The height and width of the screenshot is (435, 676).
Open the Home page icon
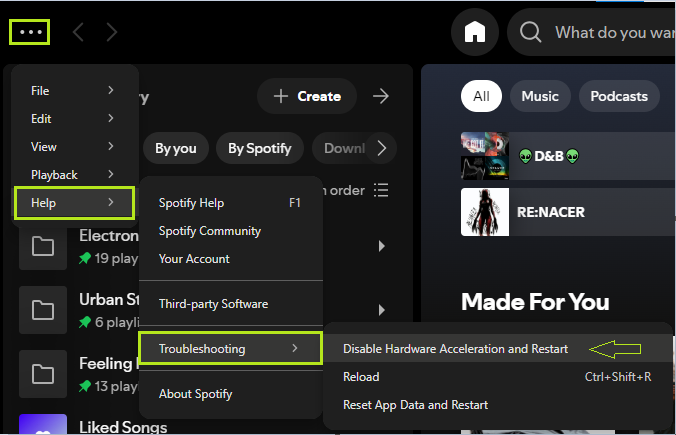coord(475,32)
